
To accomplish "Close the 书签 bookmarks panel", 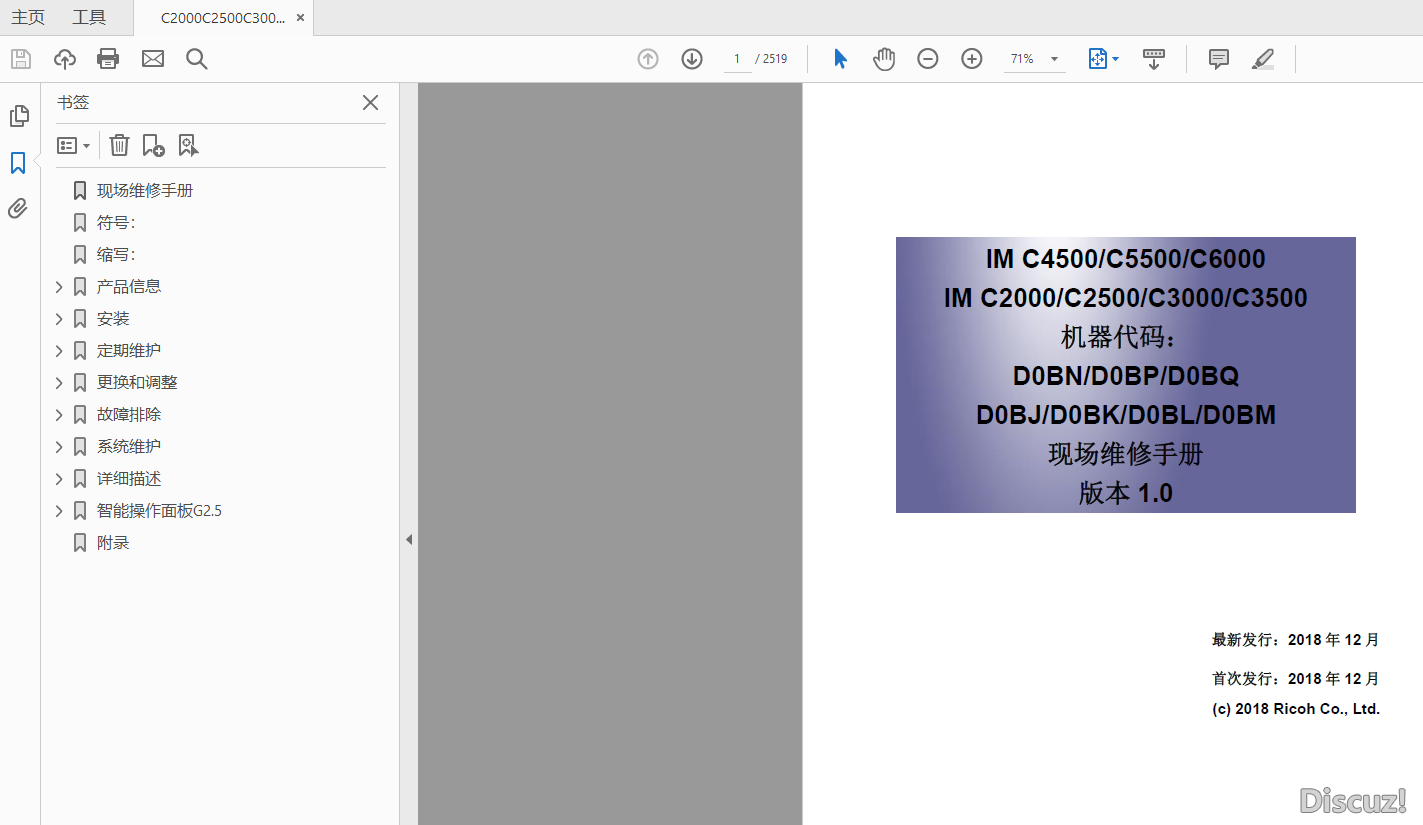I will [370, 103].
